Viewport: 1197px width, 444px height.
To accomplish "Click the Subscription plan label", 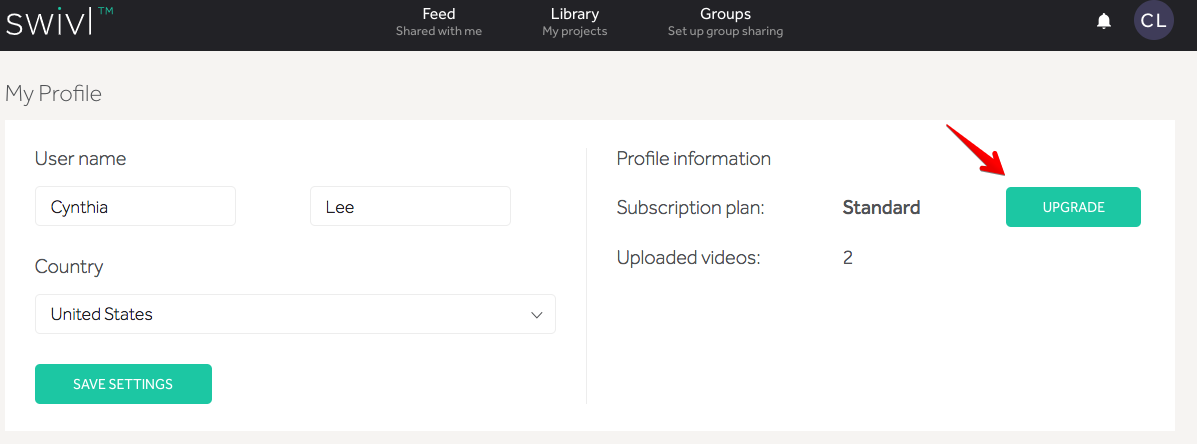I will (690, 208).
